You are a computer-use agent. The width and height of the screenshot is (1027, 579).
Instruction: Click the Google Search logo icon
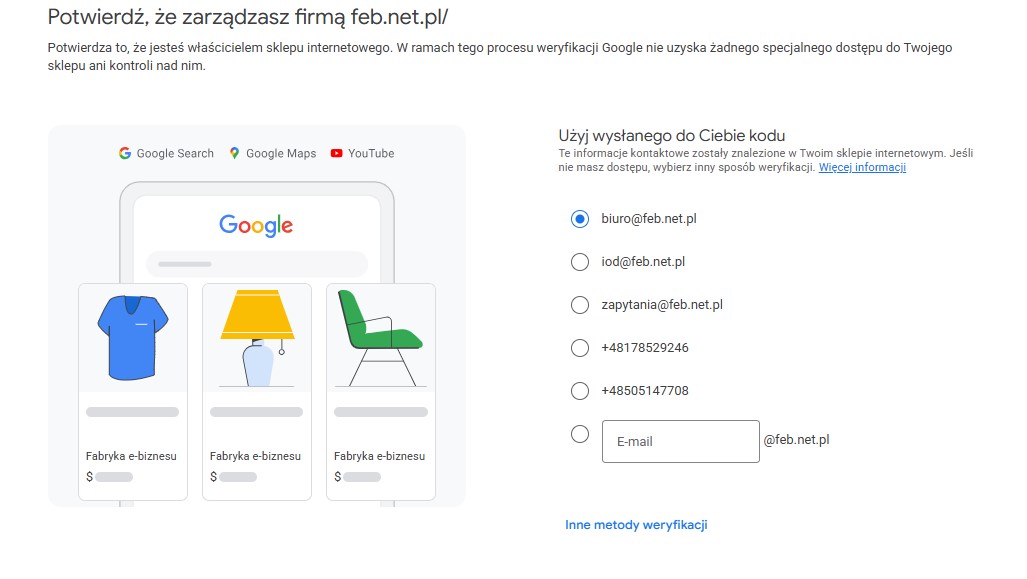click(125, 153)
